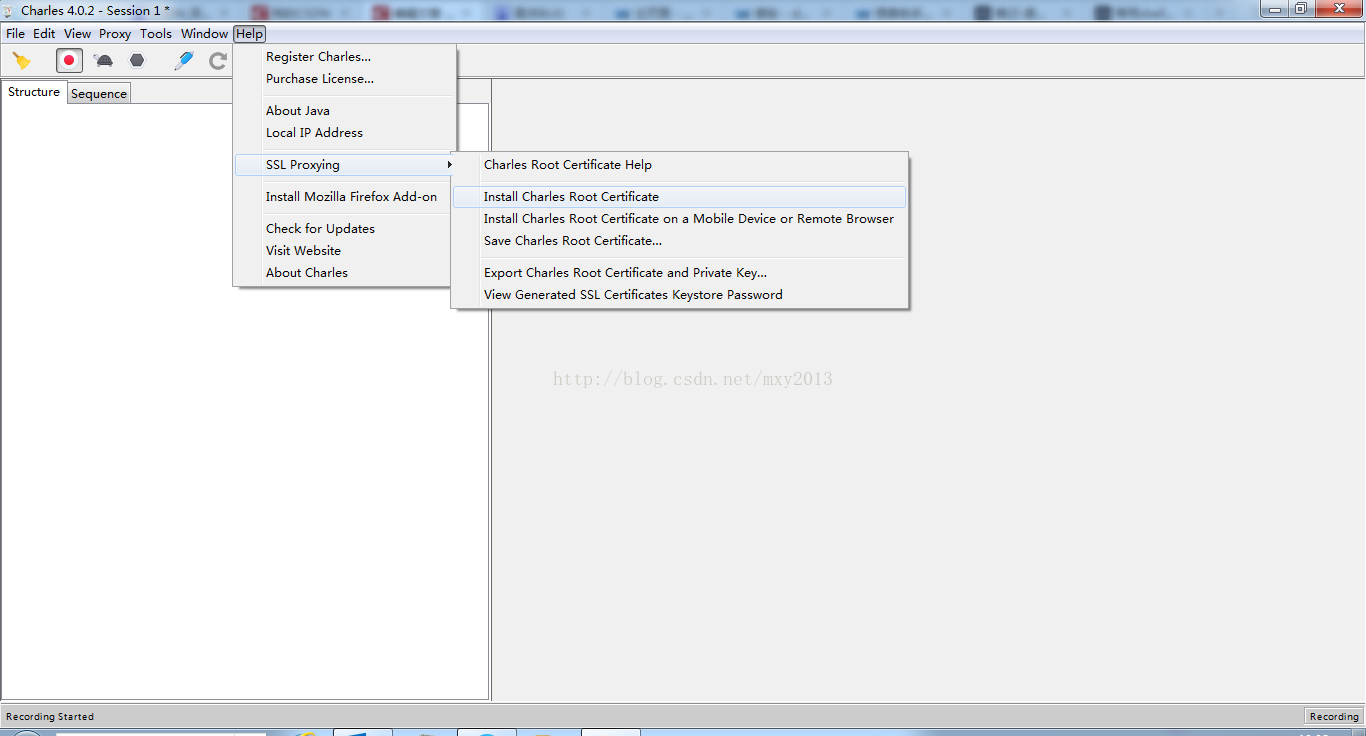Close the open Help menu

[x=250, y=34]
